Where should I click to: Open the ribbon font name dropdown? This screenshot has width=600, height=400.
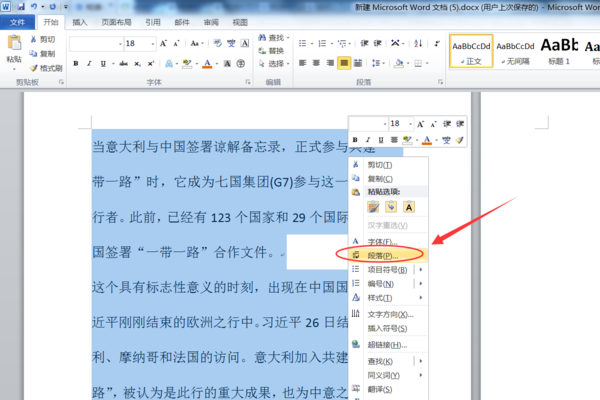coord(120,44)
